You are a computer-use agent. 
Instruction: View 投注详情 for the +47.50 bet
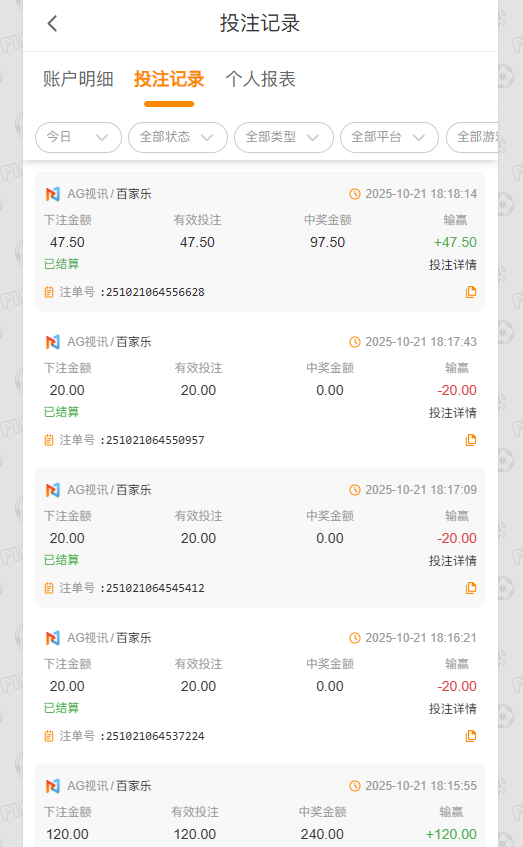point(453,265)
